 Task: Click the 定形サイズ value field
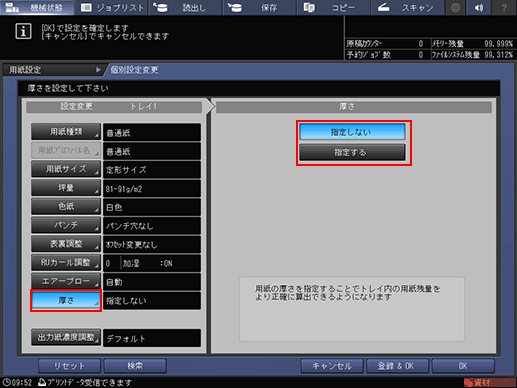(x=152, y=170)
